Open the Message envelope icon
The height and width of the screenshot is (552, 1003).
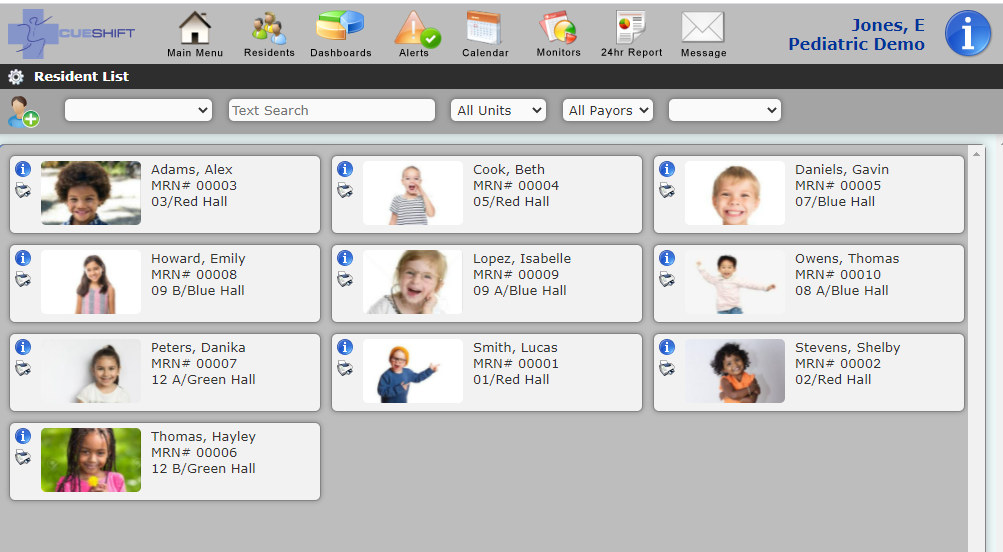(x=703, y=28)
